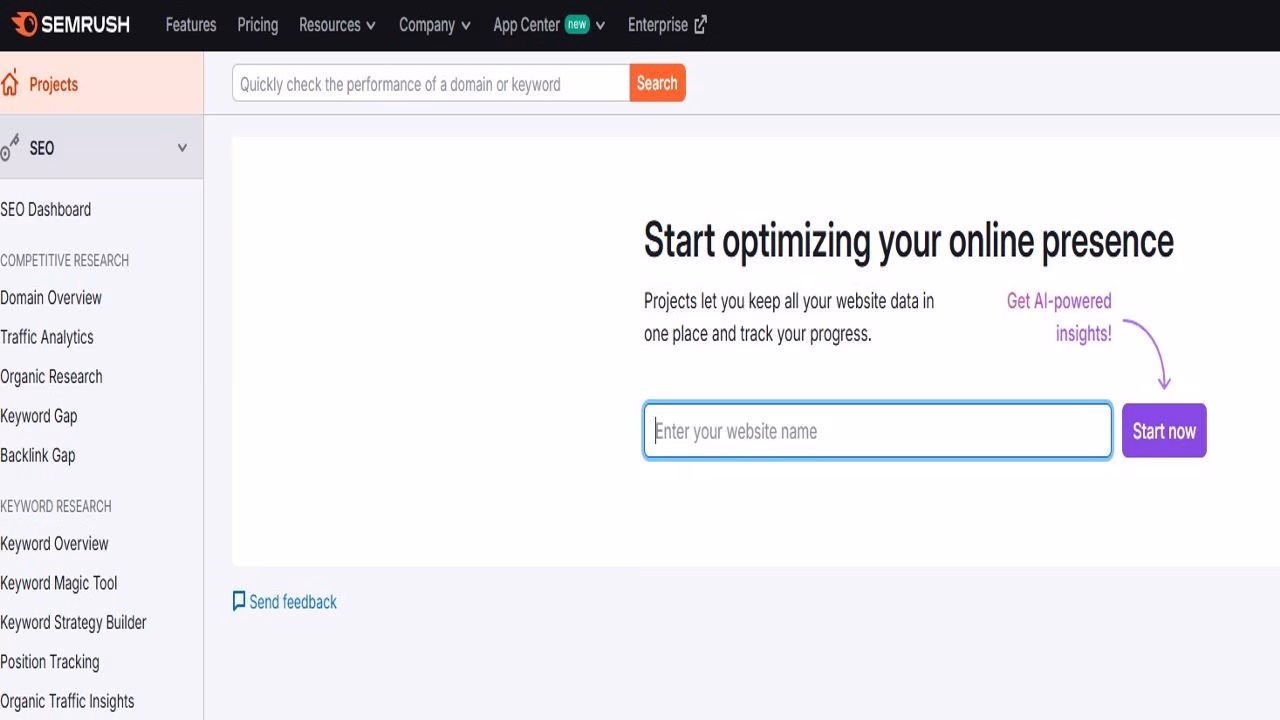The image size is (1280, 720).
Task: Click the Semrush logo
Action: coord(72,24)
